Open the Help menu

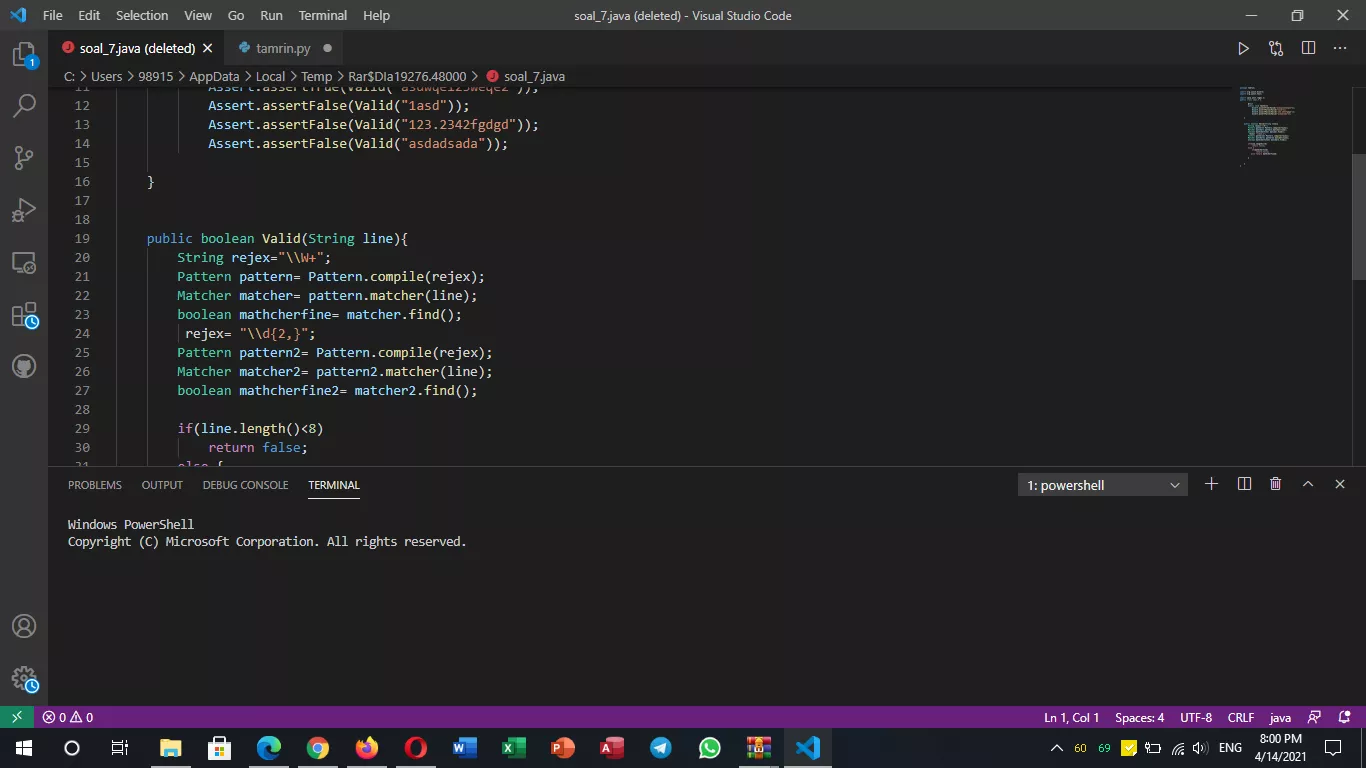376,15
